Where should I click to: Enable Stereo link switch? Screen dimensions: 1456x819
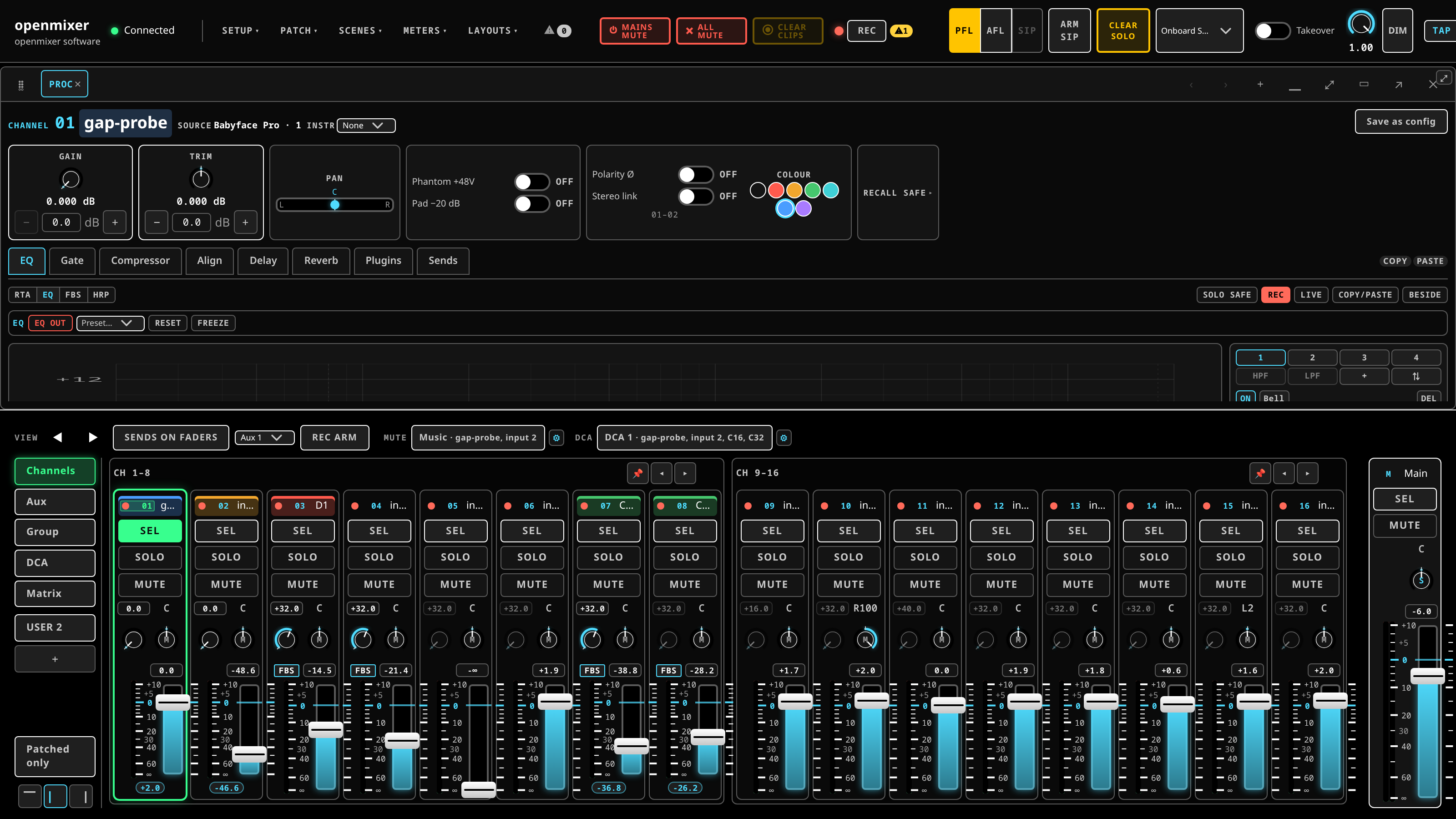click(x=695, y=196)
